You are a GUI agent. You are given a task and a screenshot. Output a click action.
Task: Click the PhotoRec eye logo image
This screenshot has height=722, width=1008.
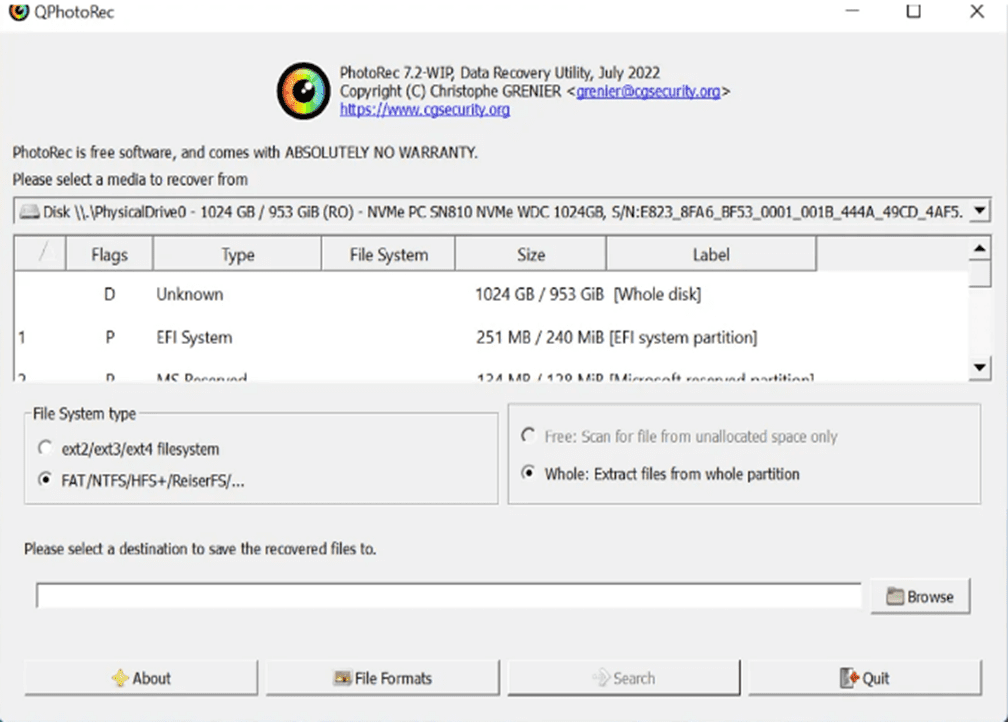pyautogui.click(x=303, y=91)
